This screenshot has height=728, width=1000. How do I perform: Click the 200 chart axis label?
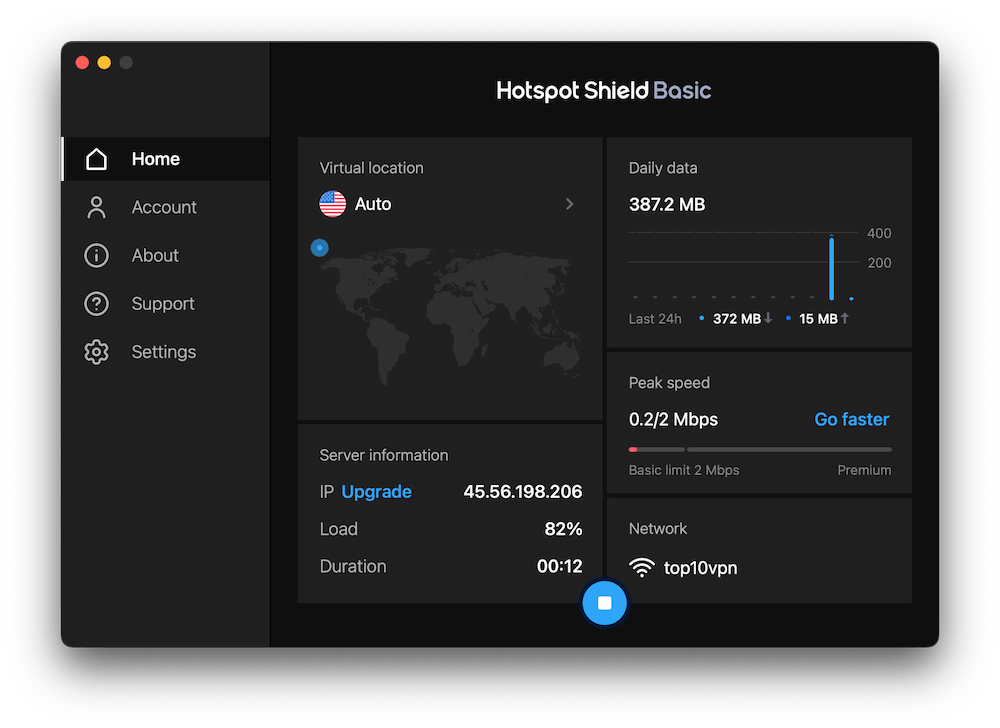(879, 263)
